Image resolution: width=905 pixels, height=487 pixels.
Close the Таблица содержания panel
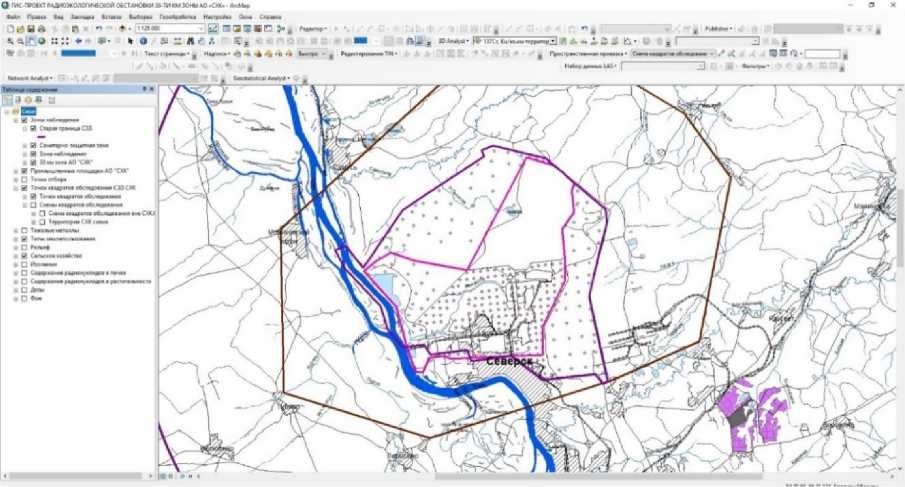click(152, 89)
